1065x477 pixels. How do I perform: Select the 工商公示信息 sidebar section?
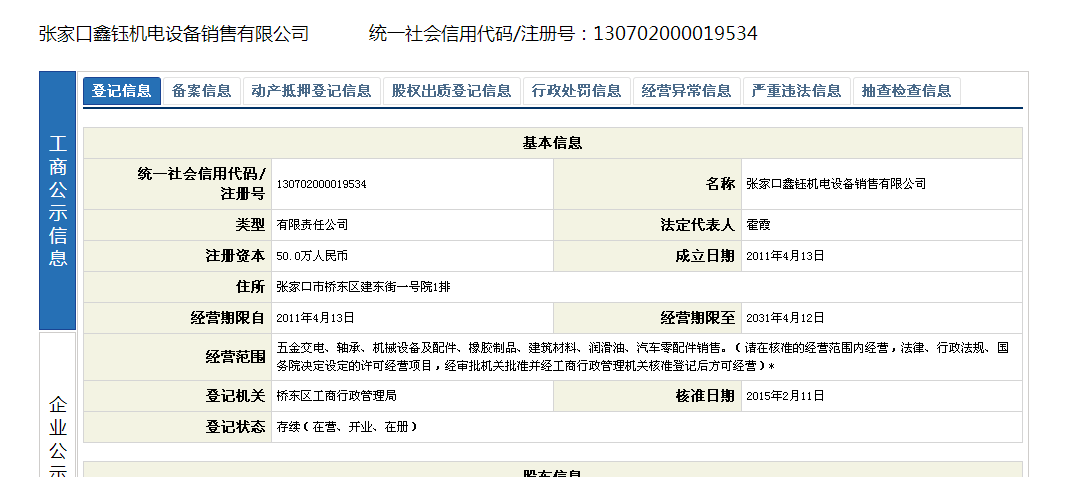[57, 201]
